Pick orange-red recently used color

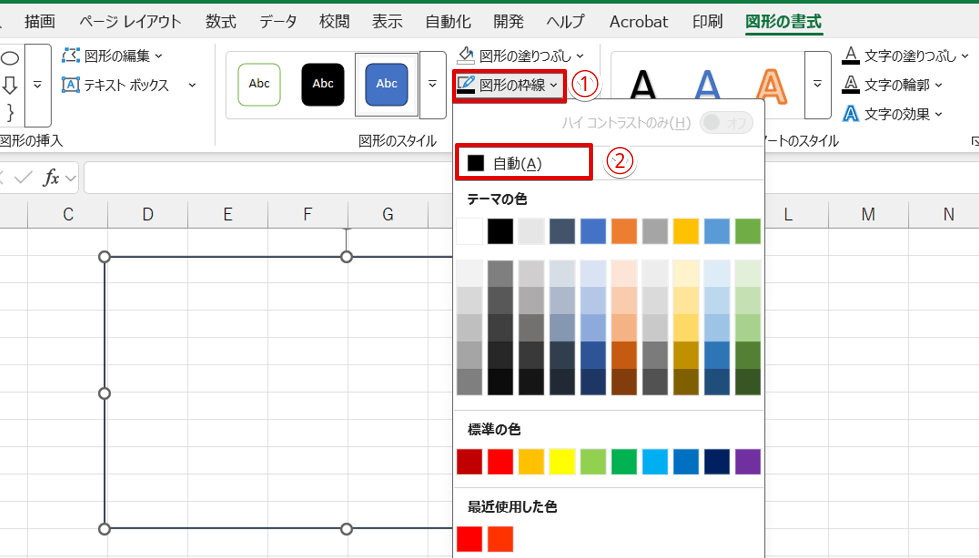[x=500, y=539]
